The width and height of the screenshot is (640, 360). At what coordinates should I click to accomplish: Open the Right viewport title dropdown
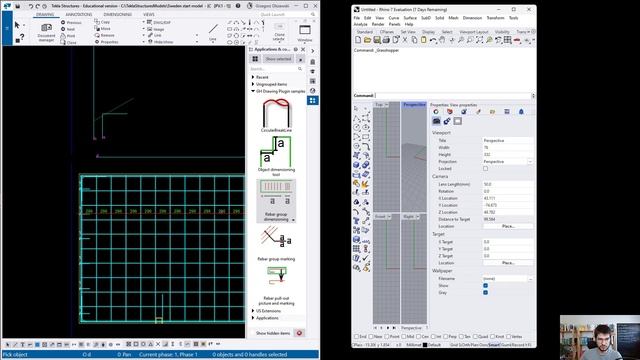(x=417, y=217)
